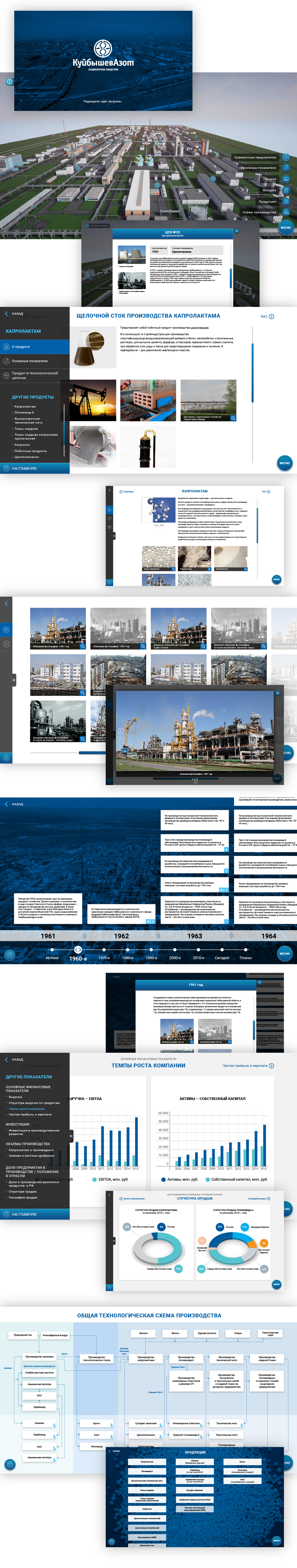
Task: Open the Схема производства icon on the 3D map
Action: click(x=286, y=212)
